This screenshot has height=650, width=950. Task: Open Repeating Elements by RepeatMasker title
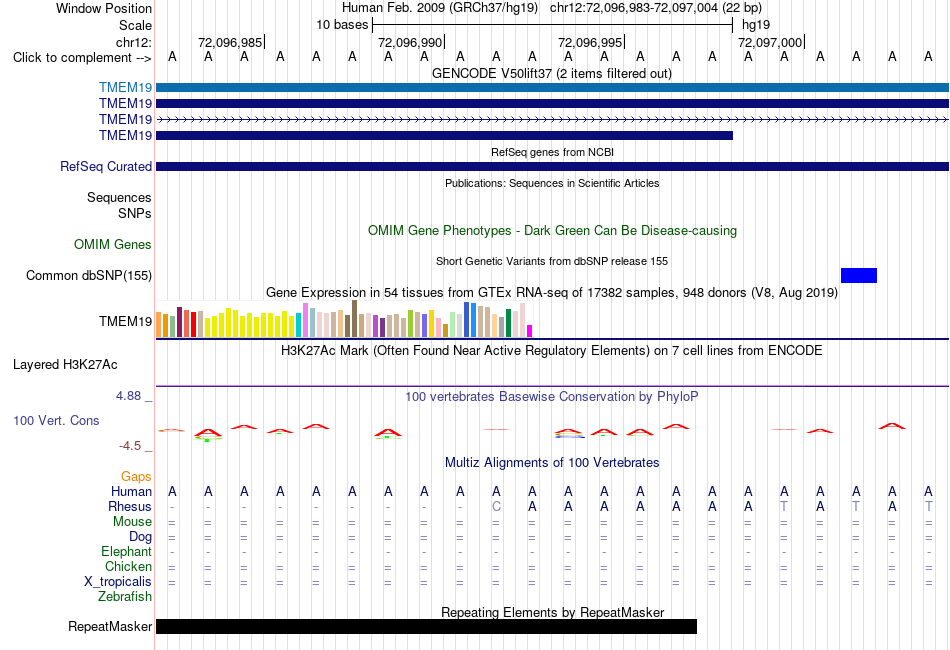pyautogui.click(x=552, y=612)
